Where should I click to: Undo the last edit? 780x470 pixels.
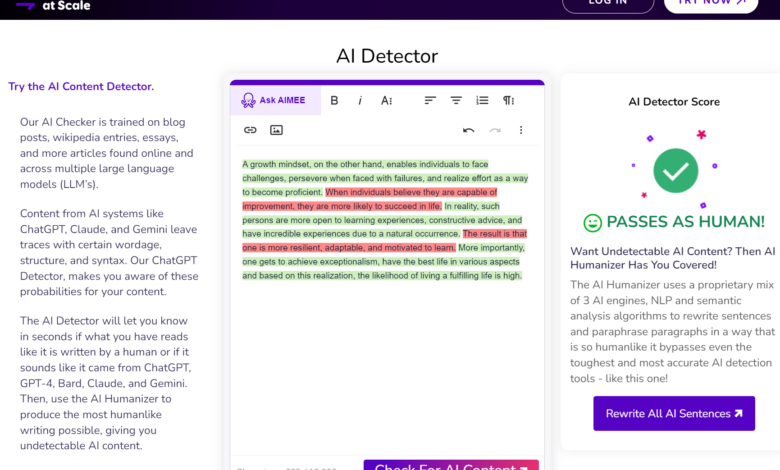click(x=468, y=130)
